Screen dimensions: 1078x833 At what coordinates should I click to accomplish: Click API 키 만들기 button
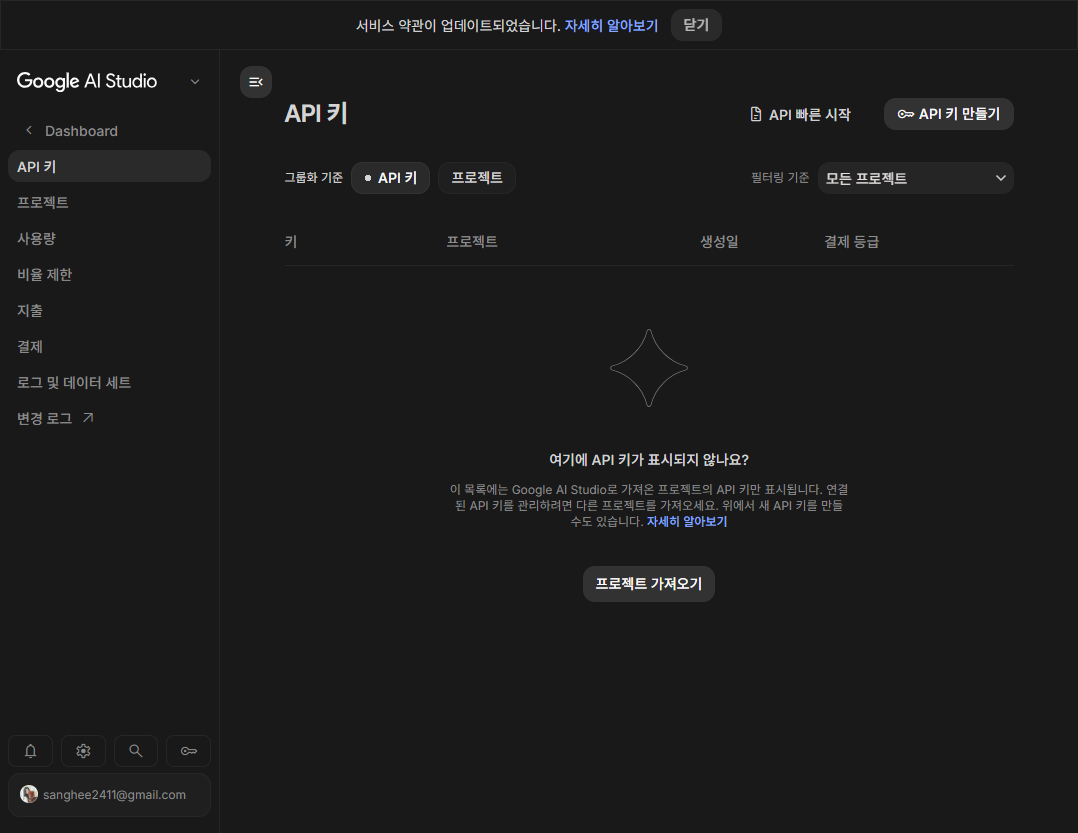coord(948,114)
